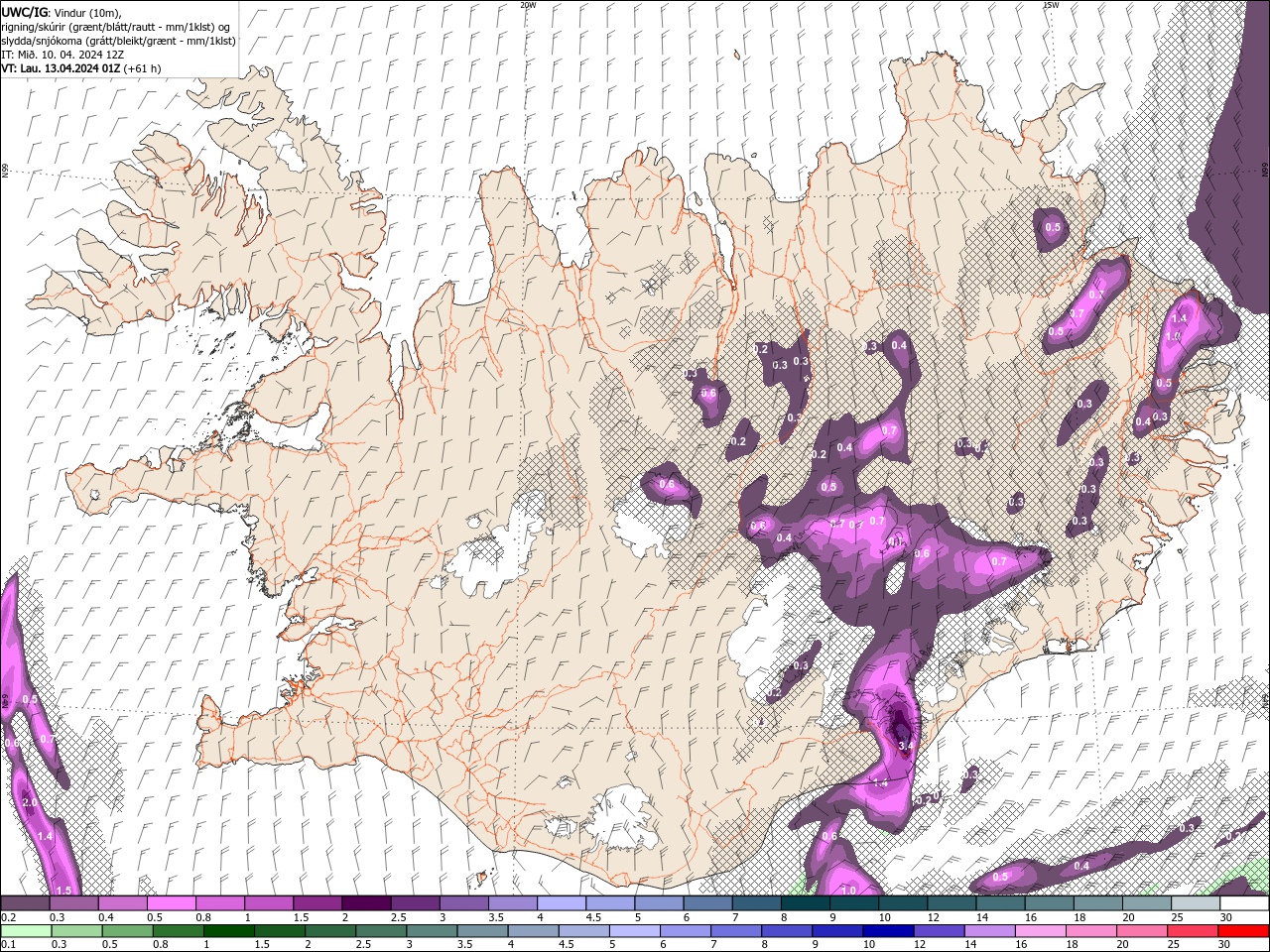Click bright pink snow swatch between 0.5 and 0.8
This screenshot has width=1270, height=952.
tap(171, 903)
